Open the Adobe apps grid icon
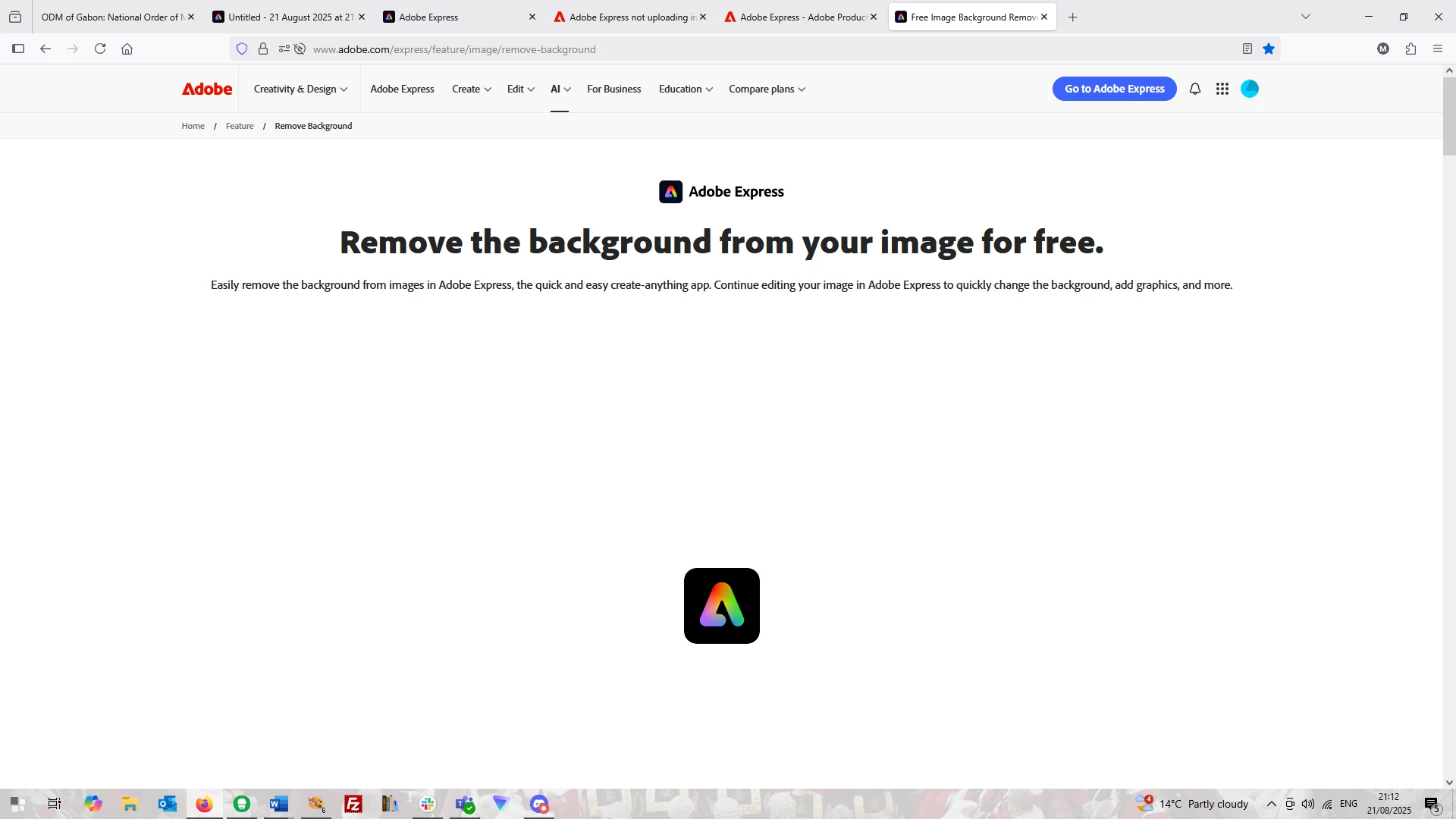Screen dimensions: 1456x819 point(1222,89)
